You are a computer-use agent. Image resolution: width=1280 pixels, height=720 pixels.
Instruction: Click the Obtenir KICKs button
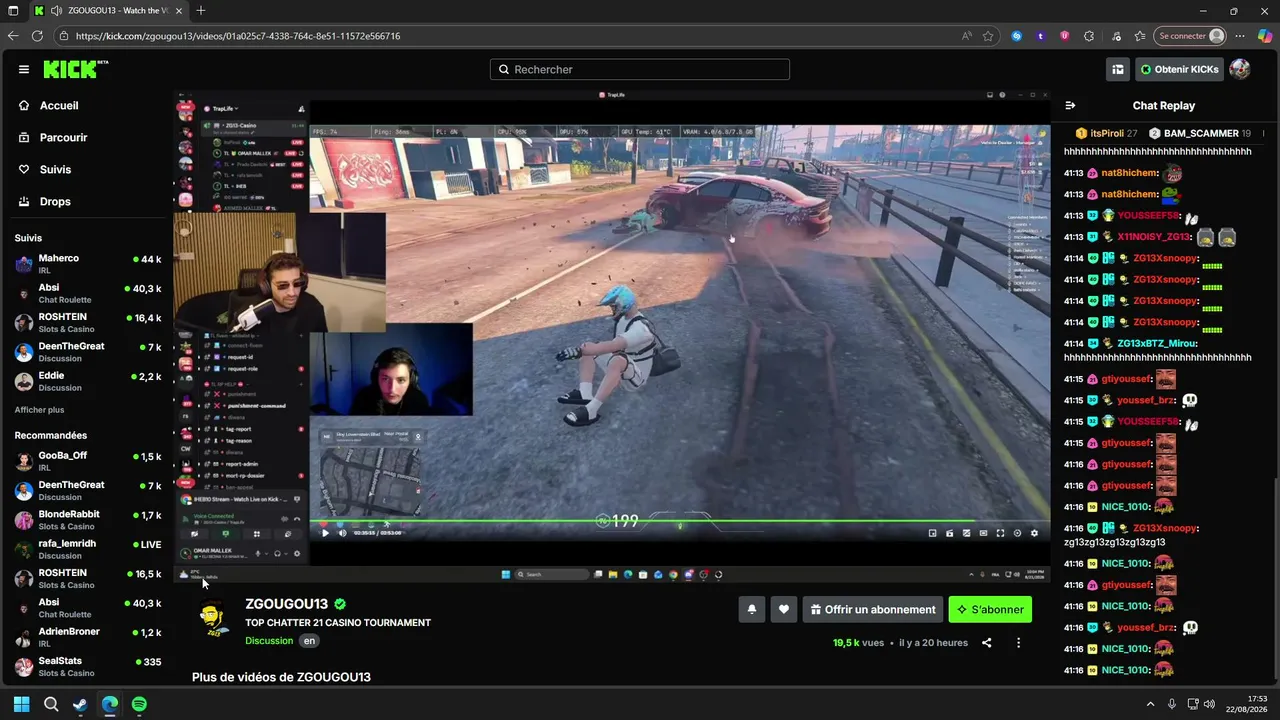[1179, 69]
